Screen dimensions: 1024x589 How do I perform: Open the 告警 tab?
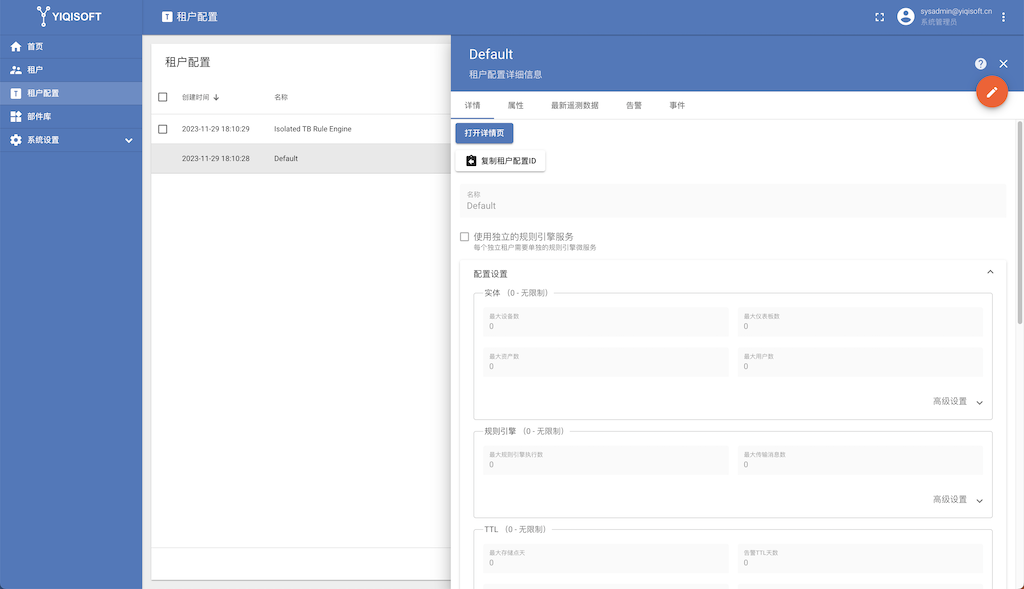point(633,105)
